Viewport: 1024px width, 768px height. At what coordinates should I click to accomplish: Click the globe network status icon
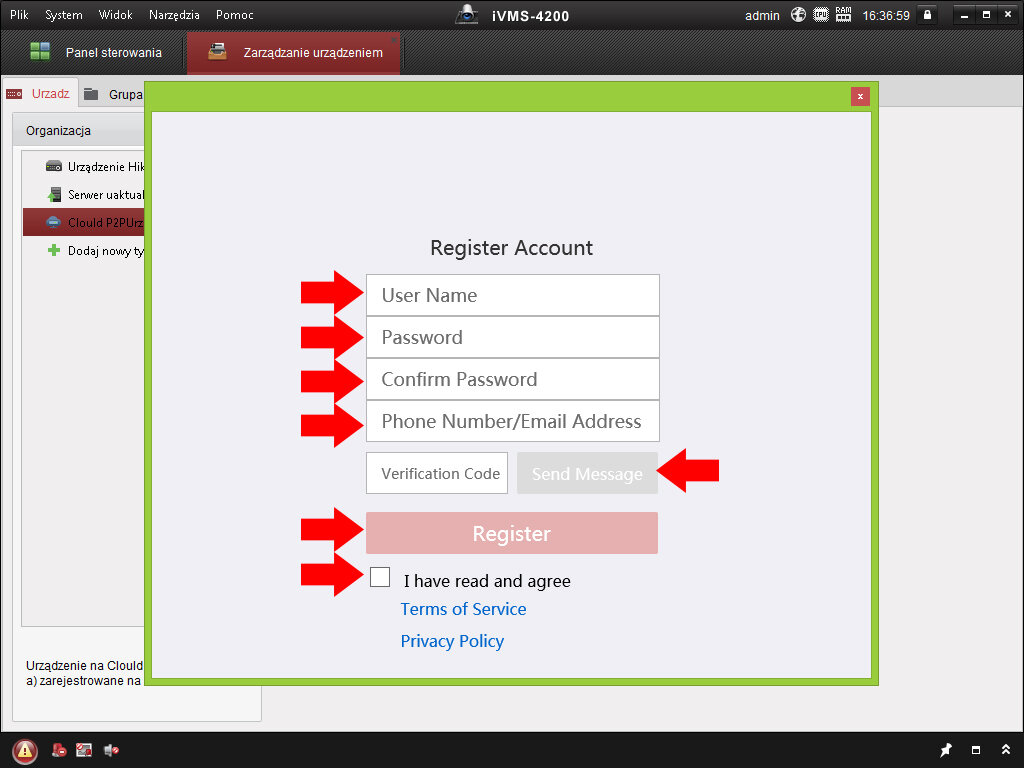pyautogui.click(x=798, y=15)
